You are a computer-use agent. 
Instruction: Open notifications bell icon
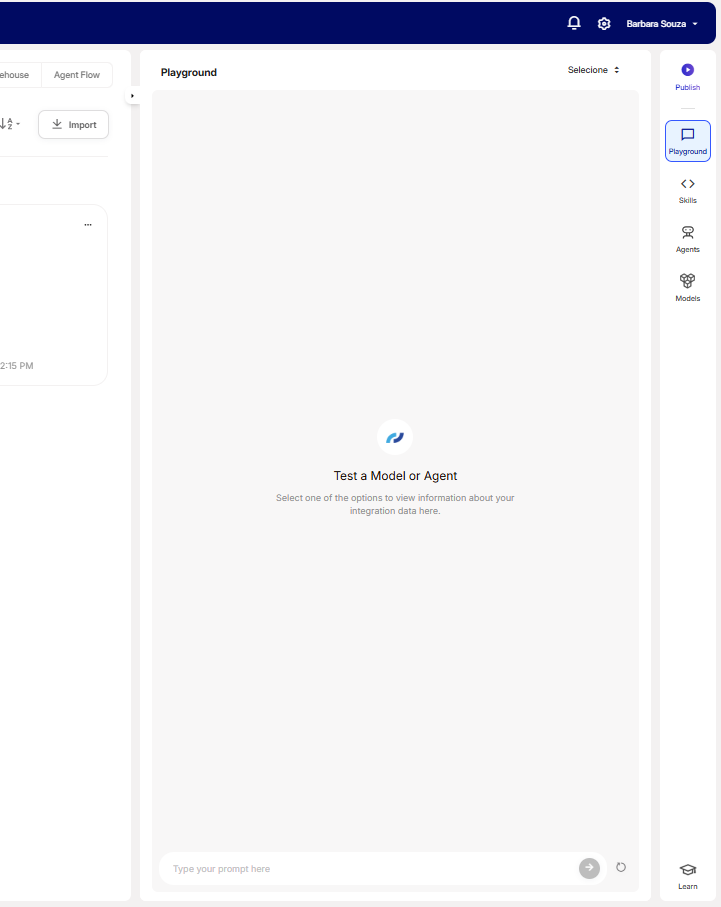pos(574,23)
